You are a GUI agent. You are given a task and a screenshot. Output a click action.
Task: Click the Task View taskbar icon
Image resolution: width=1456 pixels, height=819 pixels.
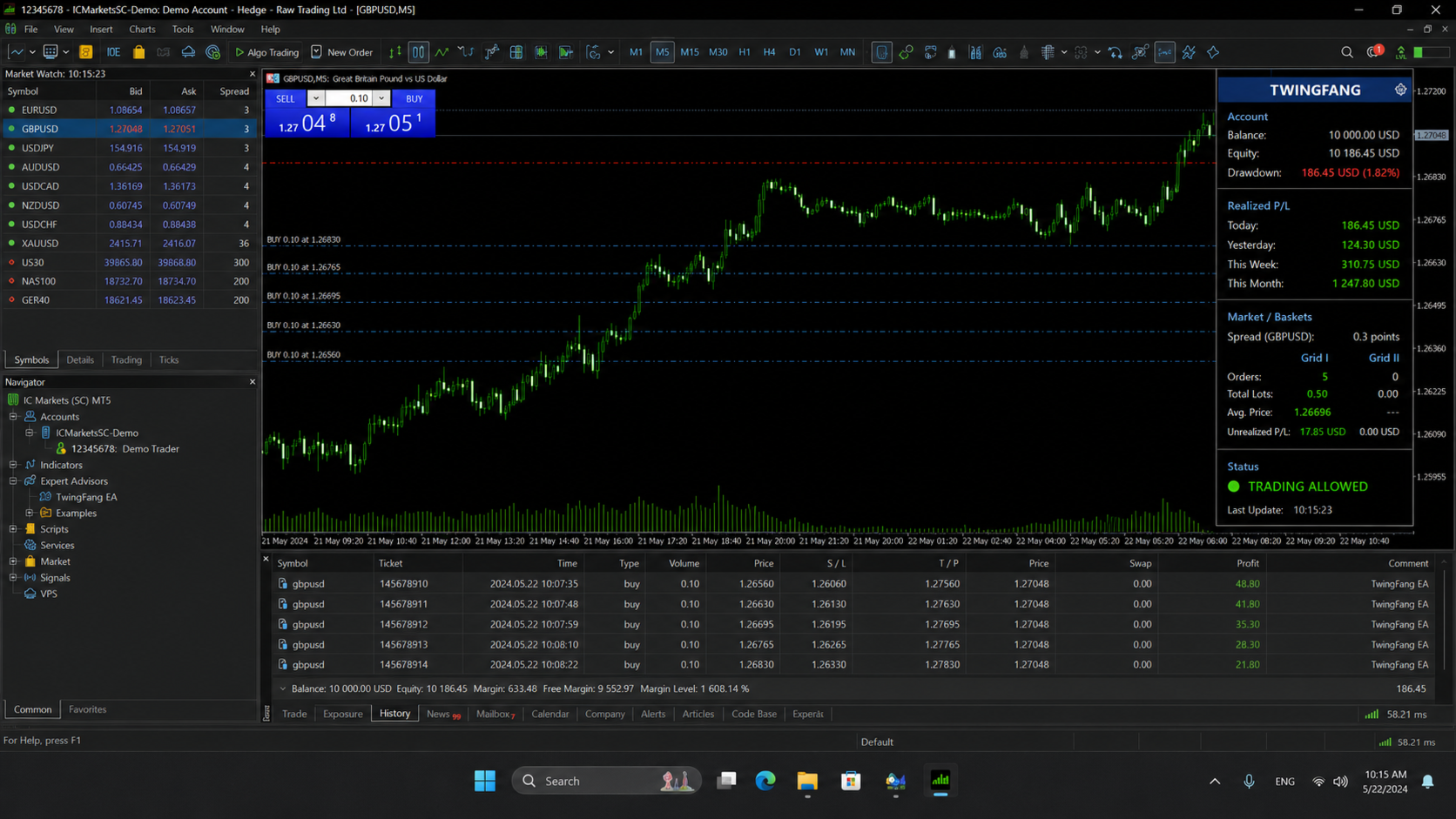(726, 781)
